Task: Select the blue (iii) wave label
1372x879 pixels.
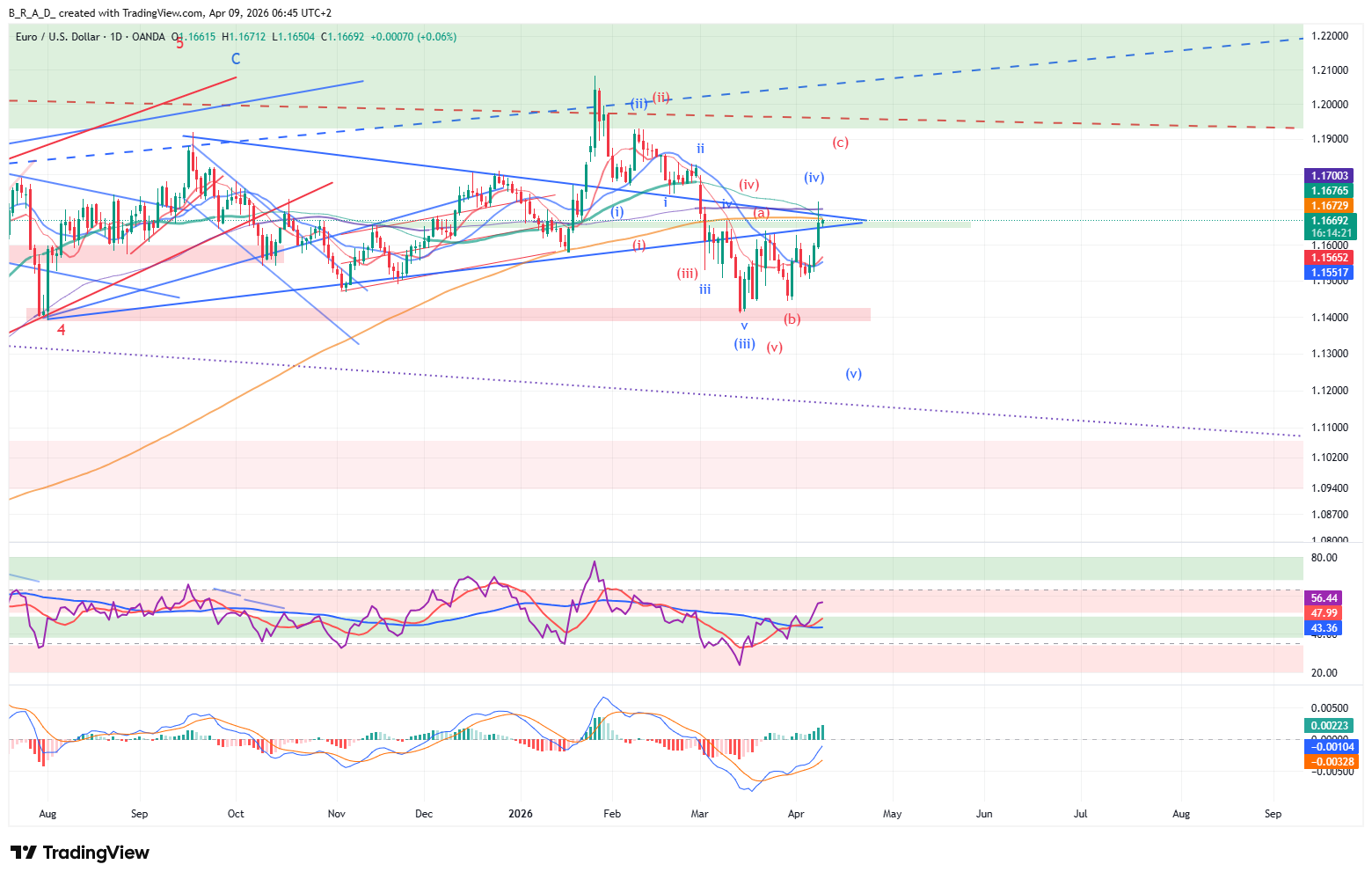Action: point(744,344)
